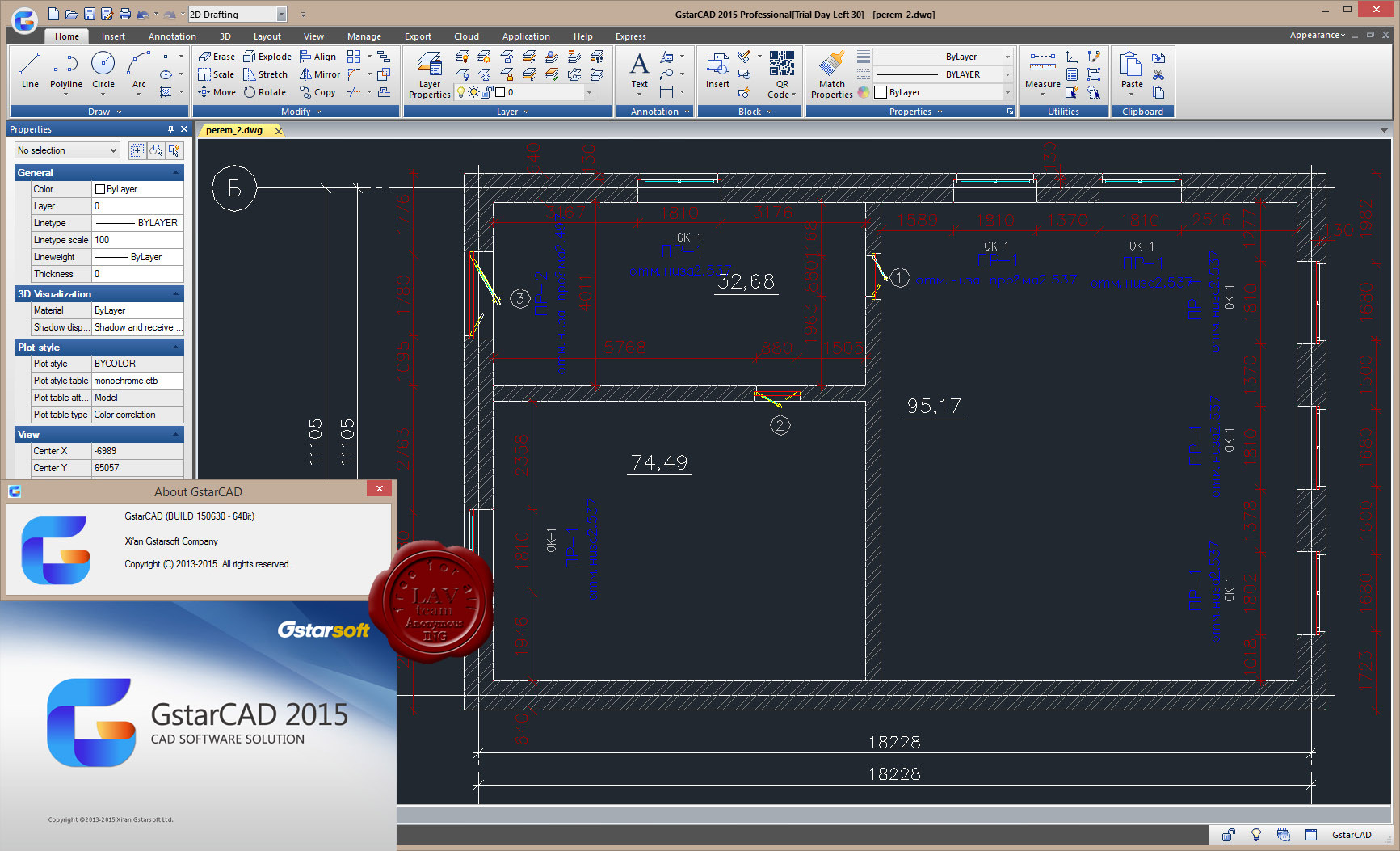Select the Rotate tool
Viewport: 1400px width, 851px height.
(265, 92)
